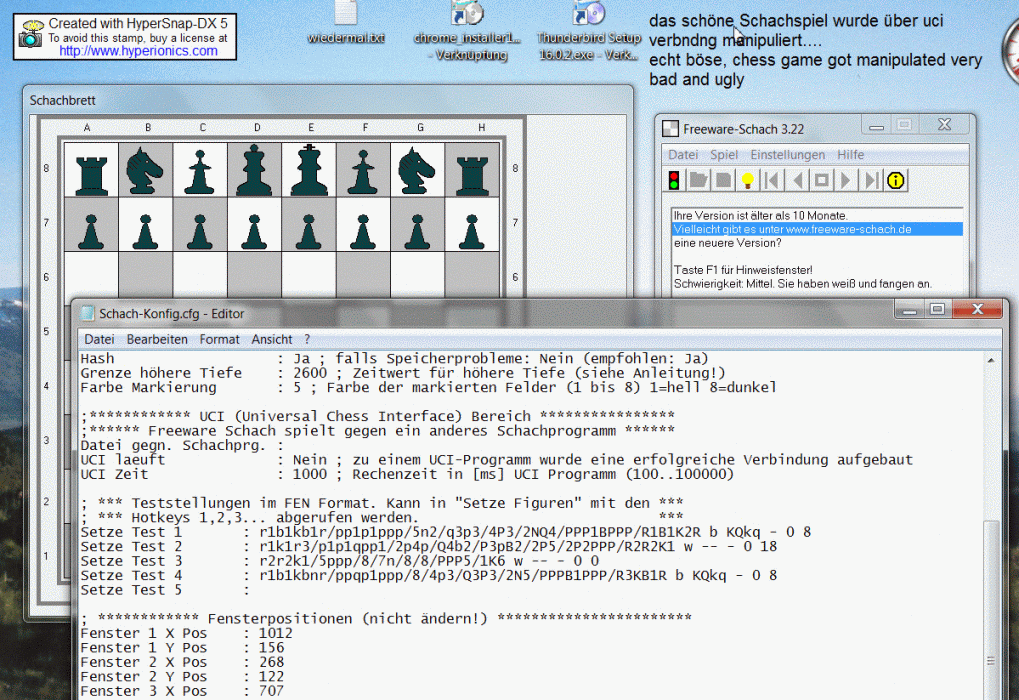
Task: Minimize the Freeware-Schach 3.22 window
Action: click(876, 126)
